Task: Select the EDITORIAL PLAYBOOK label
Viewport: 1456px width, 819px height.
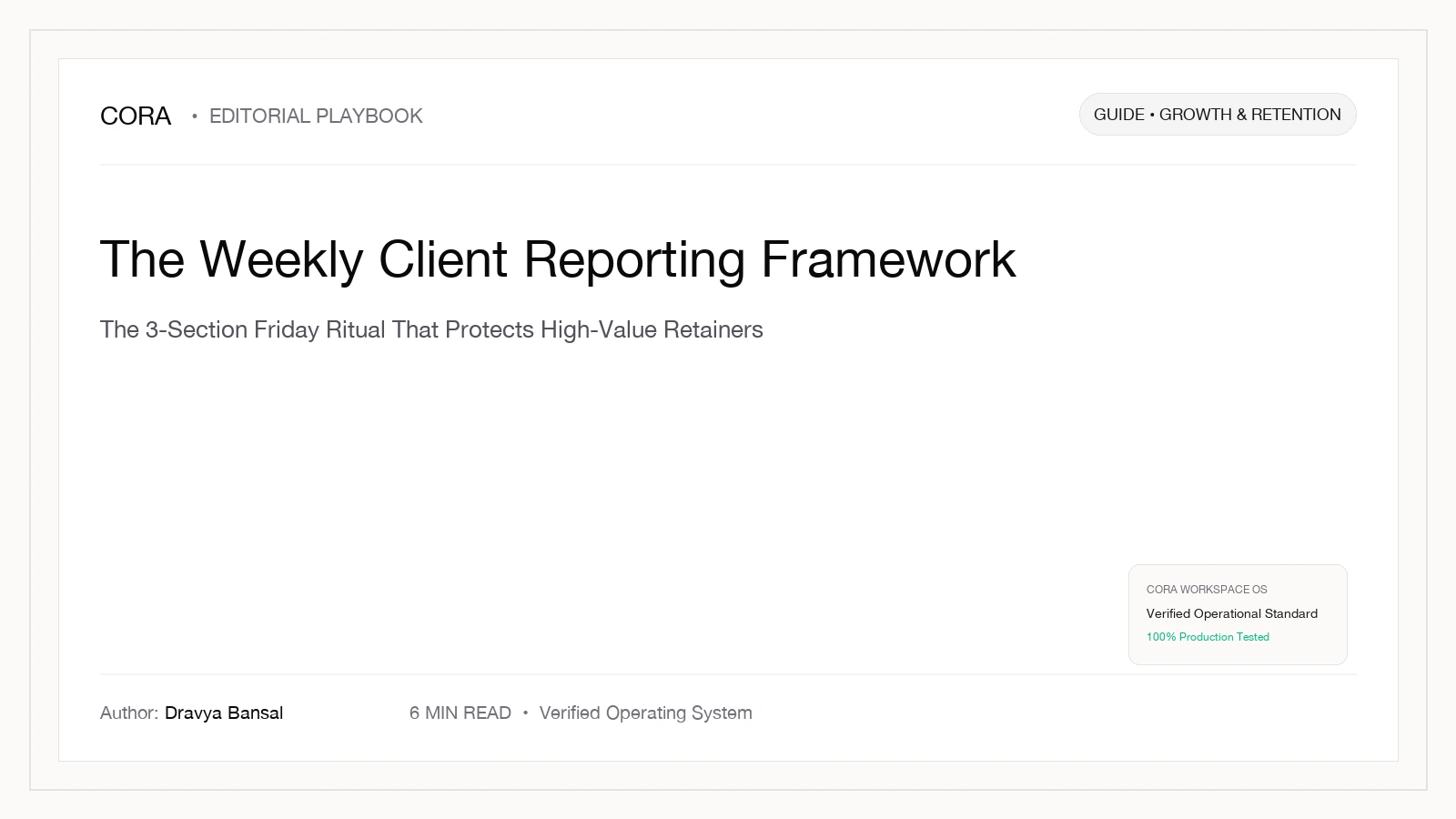Action: pos(316,116)
